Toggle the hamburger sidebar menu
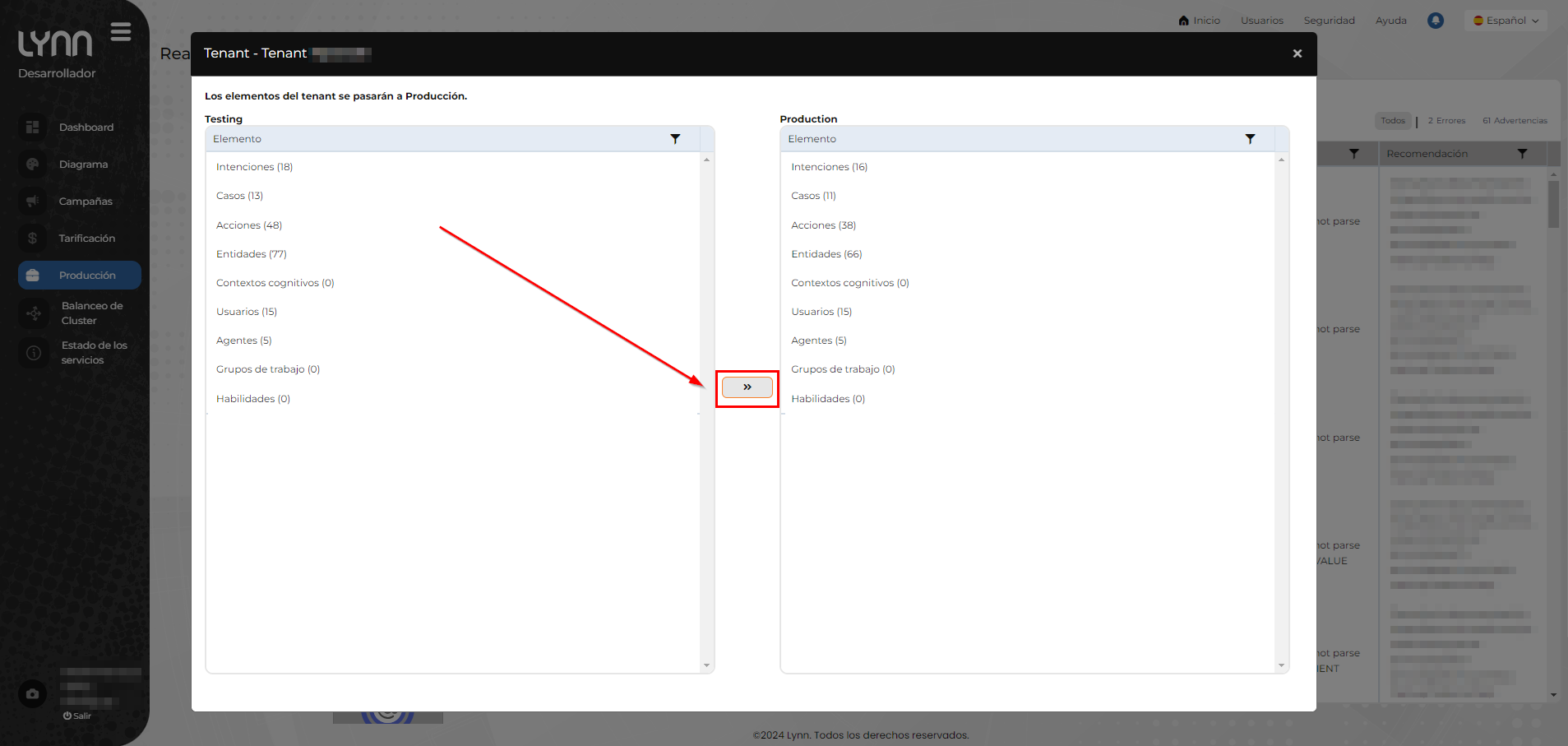 121,32
